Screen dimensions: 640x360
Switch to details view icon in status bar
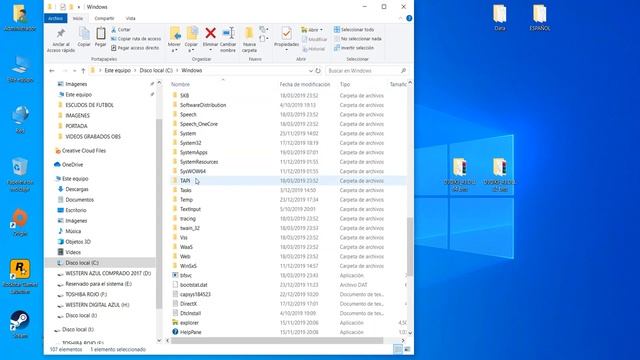pyautogui.click(x=398, y=349)
